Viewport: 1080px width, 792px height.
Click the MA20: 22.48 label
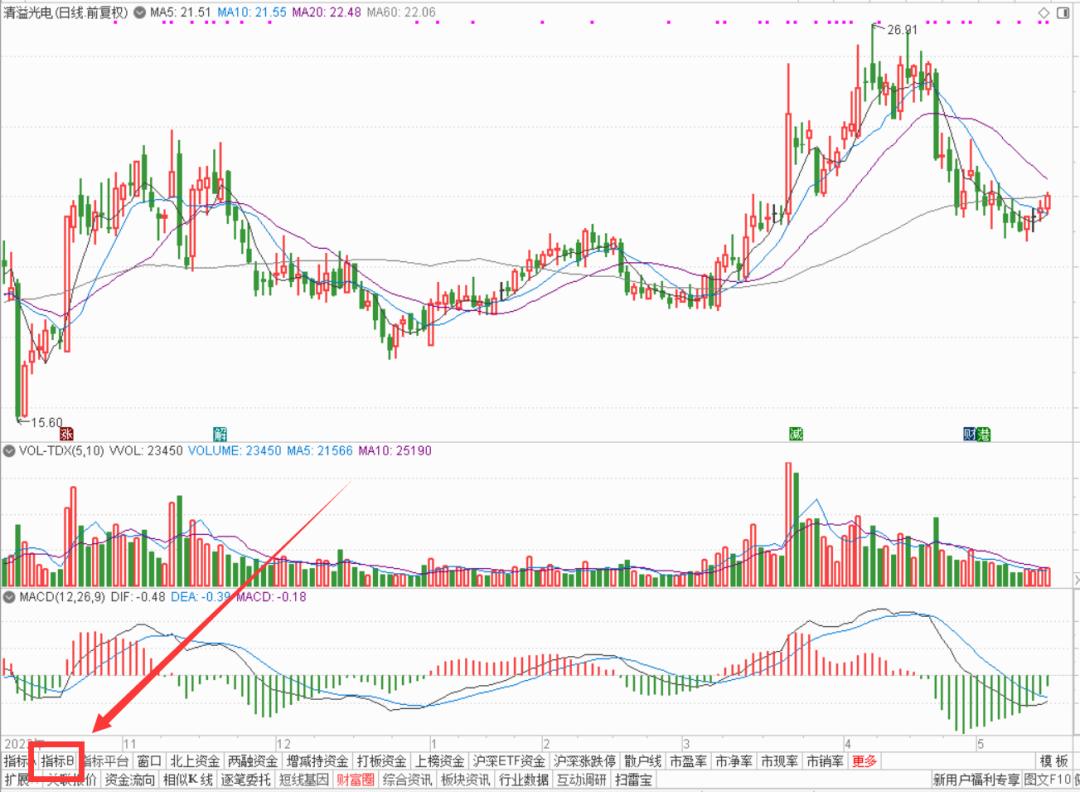click(x=326, y=12)
